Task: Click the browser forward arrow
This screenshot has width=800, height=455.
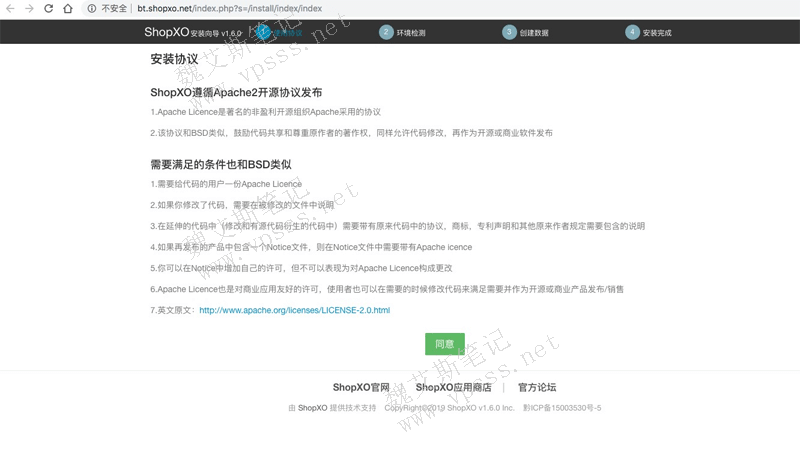Action: 29,8
